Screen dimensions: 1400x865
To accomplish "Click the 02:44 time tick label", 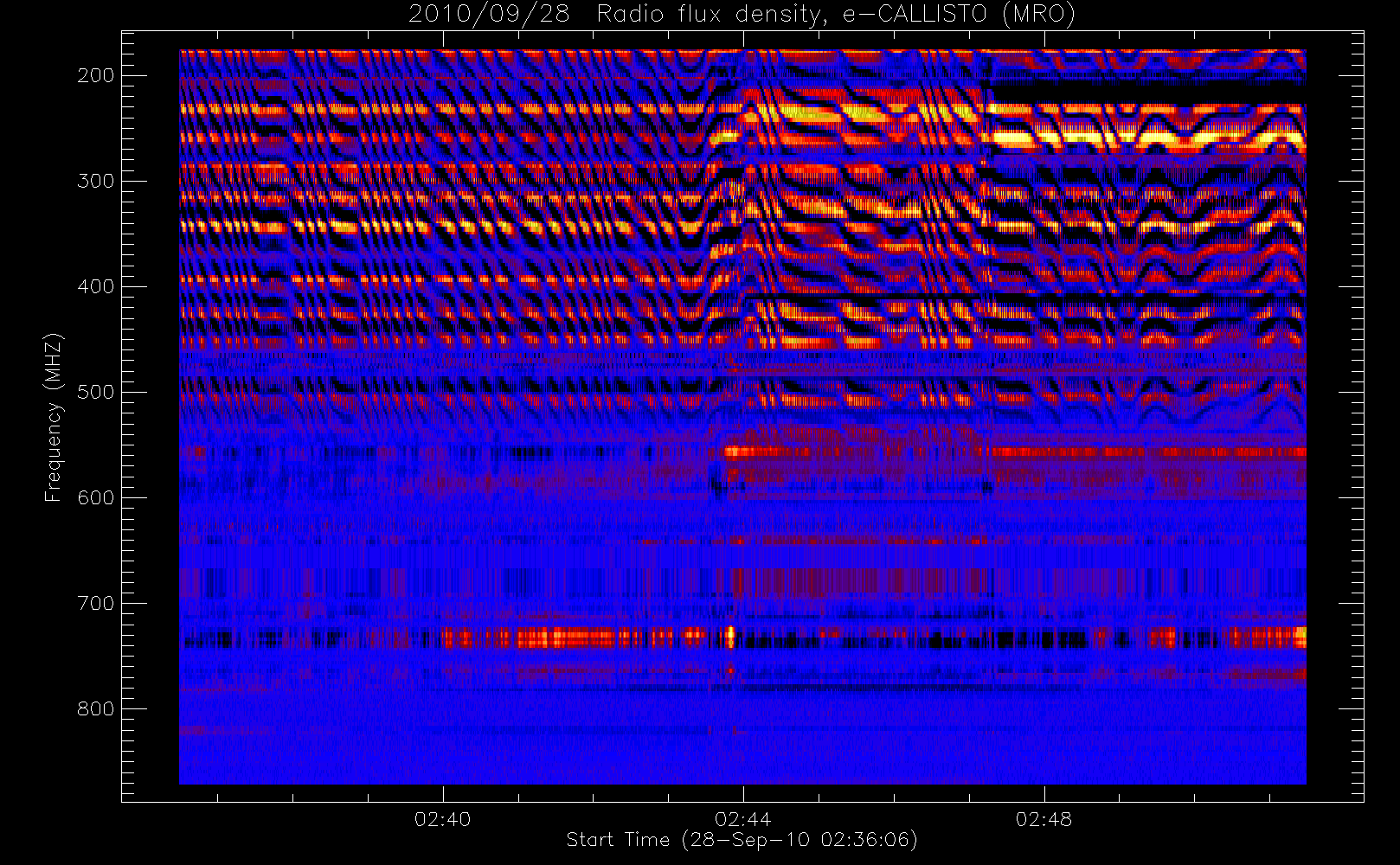I will pyautogui.click(x=742, y=819).
